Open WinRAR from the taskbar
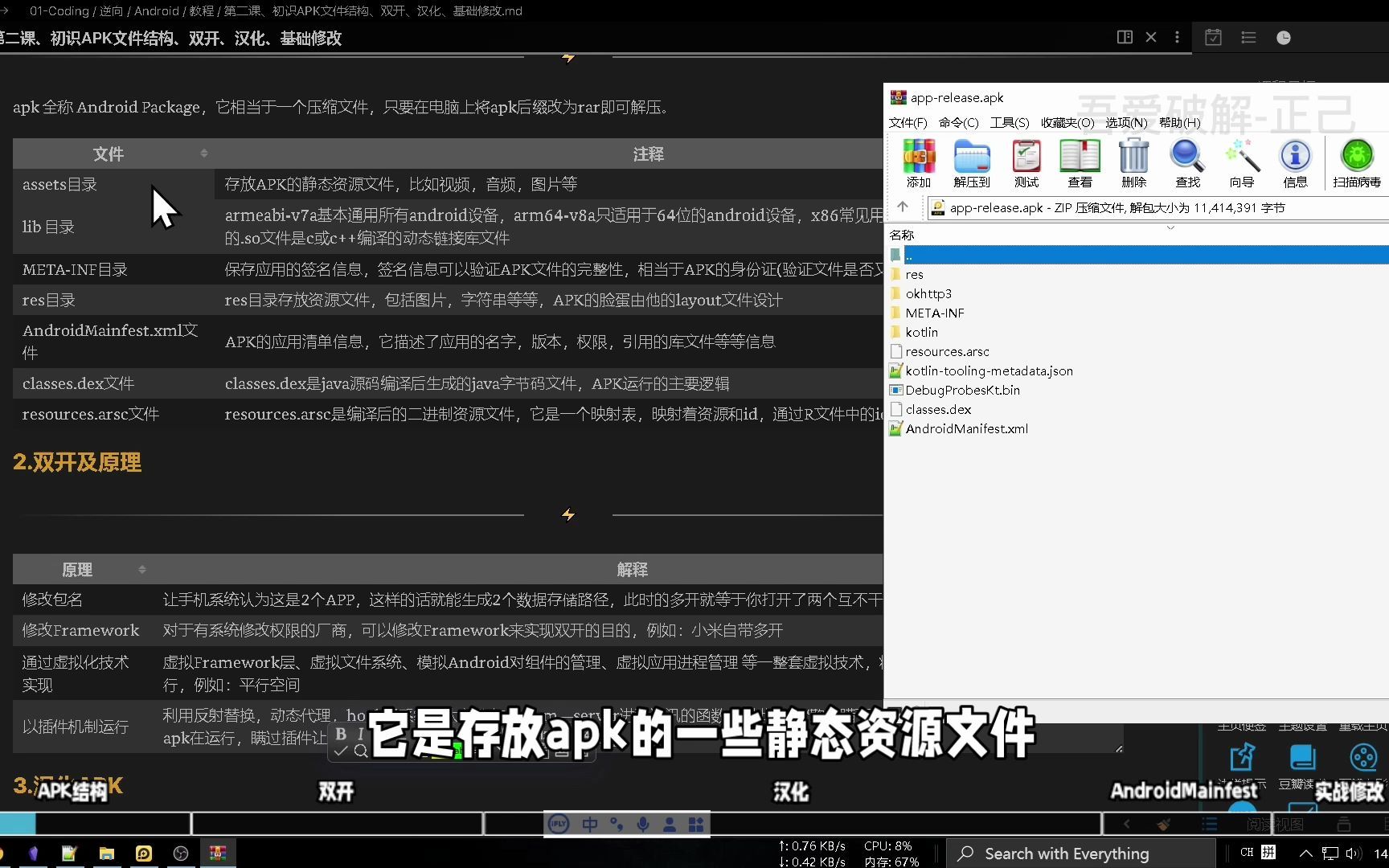1389x868 pixels. click(x=217, y=853)
